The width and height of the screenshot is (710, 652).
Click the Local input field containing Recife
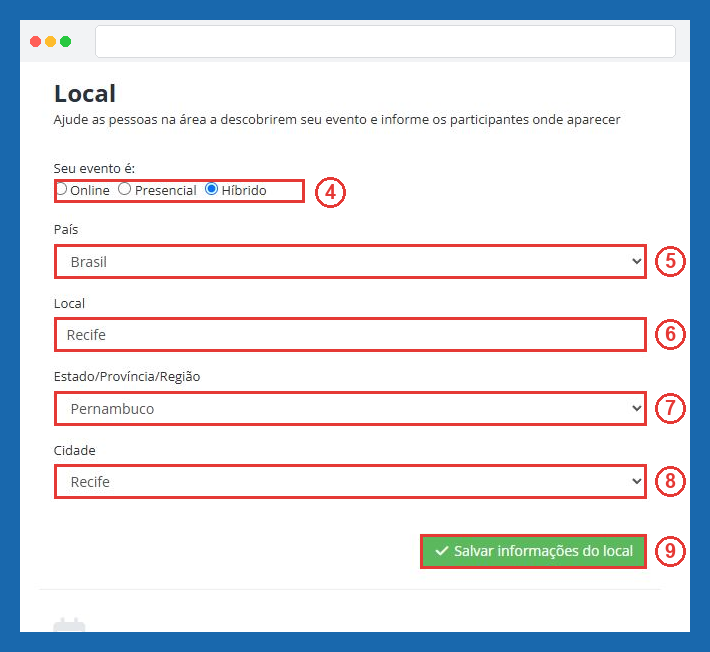coord(350,335)
